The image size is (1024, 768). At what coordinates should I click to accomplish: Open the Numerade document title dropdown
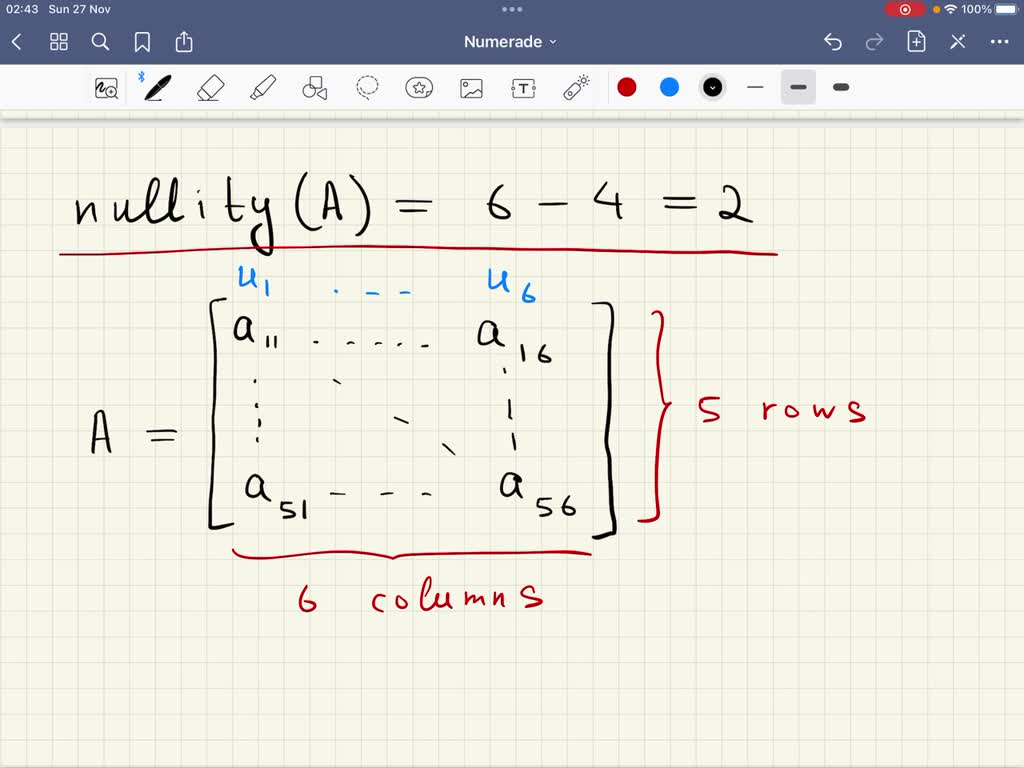click(511, 42)
